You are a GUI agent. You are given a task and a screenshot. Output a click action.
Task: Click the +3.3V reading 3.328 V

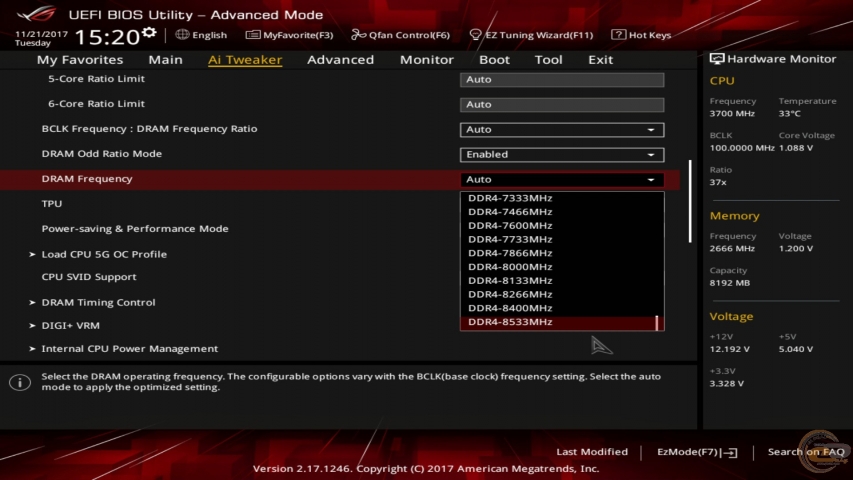(726, 384)
